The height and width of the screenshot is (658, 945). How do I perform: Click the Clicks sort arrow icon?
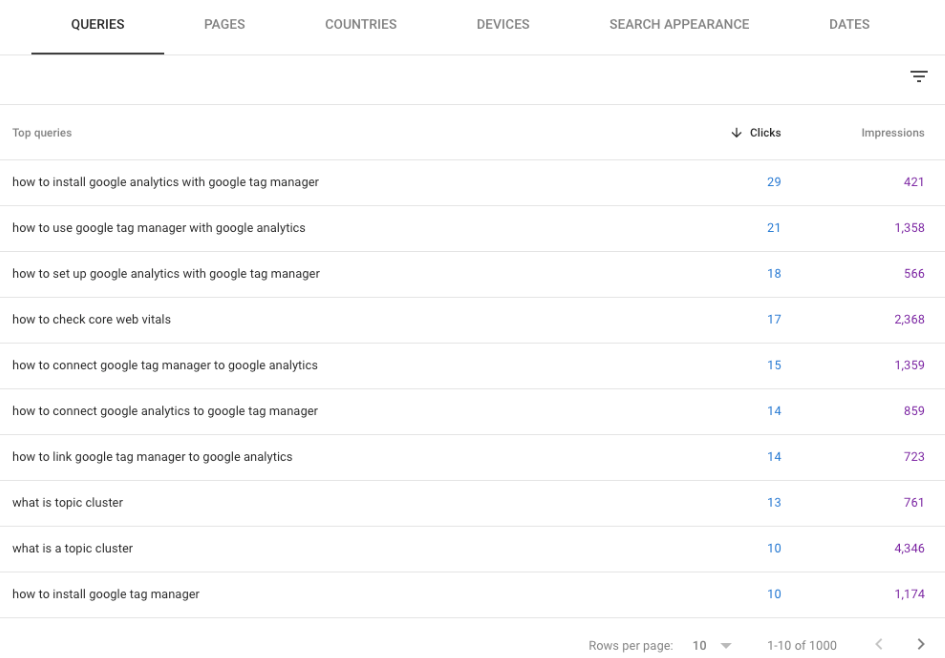736,133
